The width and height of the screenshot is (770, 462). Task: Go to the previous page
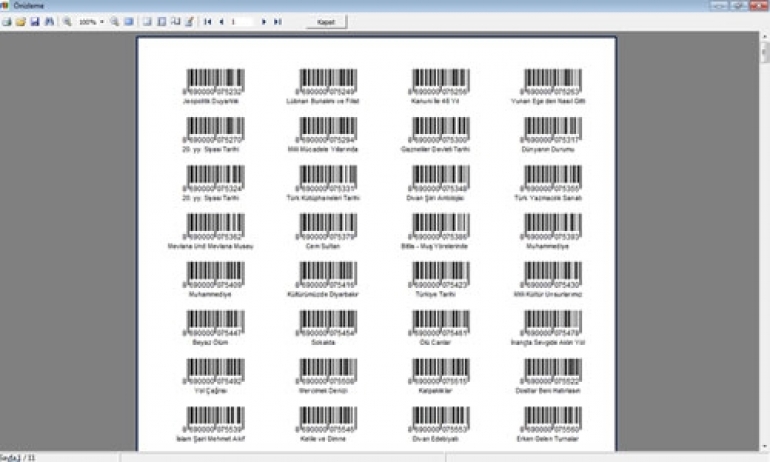click(221, 22)
